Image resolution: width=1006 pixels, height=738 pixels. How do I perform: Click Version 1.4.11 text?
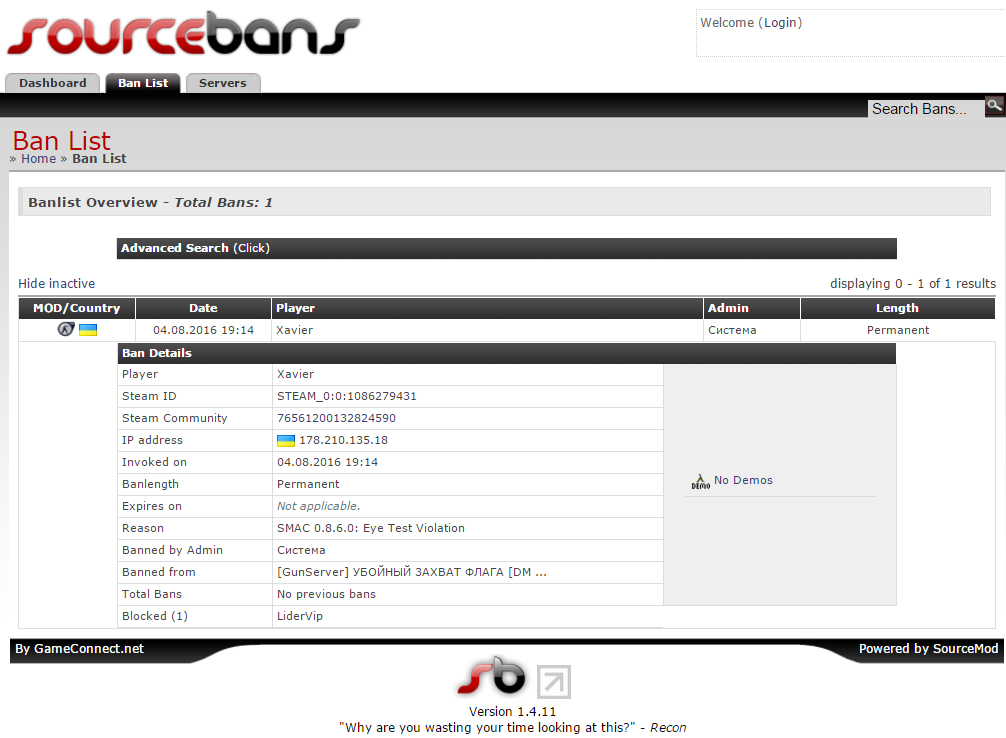[513, 712]
